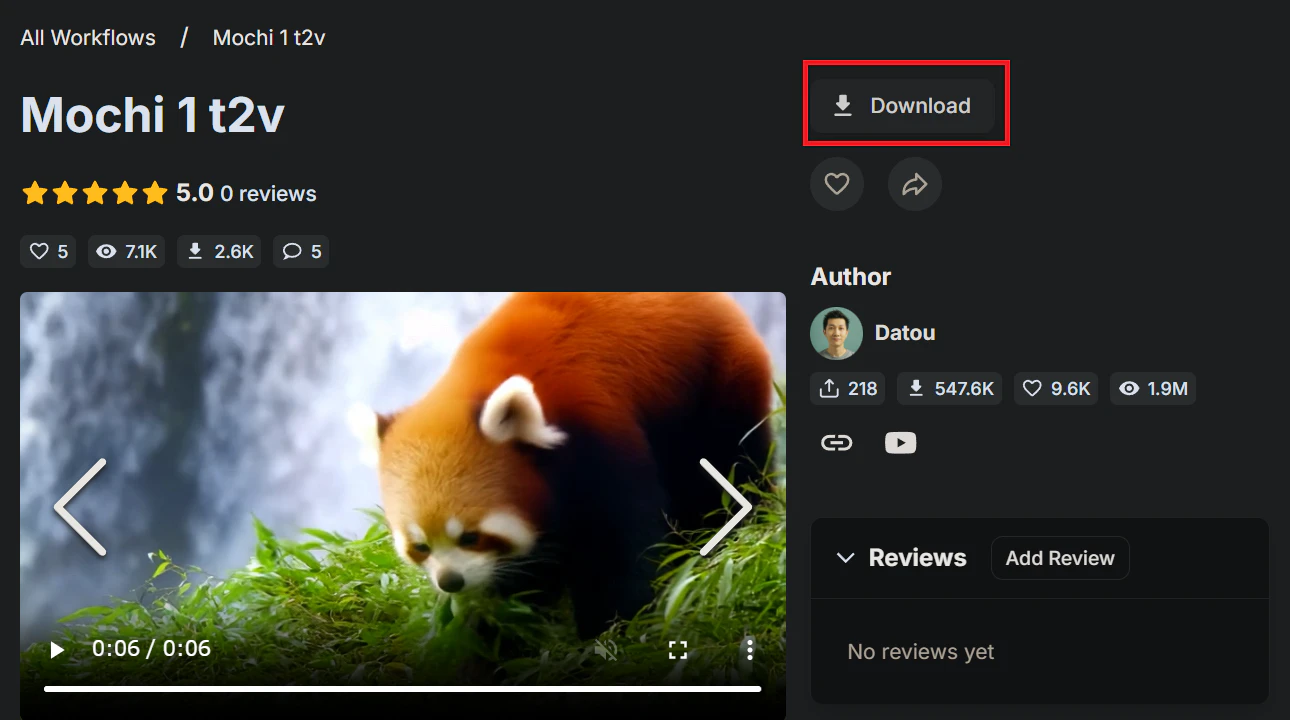Click the 0 reviews text
The image size is (1290, 720).
[x=268, y=194]
